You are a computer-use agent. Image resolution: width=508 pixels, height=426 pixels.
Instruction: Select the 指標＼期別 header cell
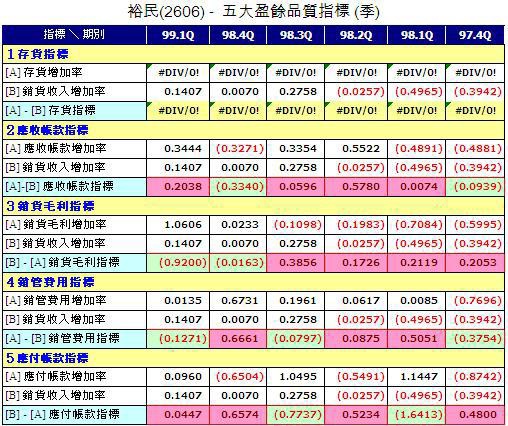tap(74, 35)
